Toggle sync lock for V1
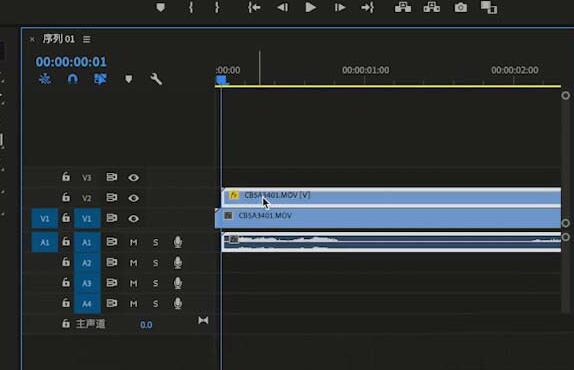Viewport: 574px width, 370px height. (x=112, y=218)
